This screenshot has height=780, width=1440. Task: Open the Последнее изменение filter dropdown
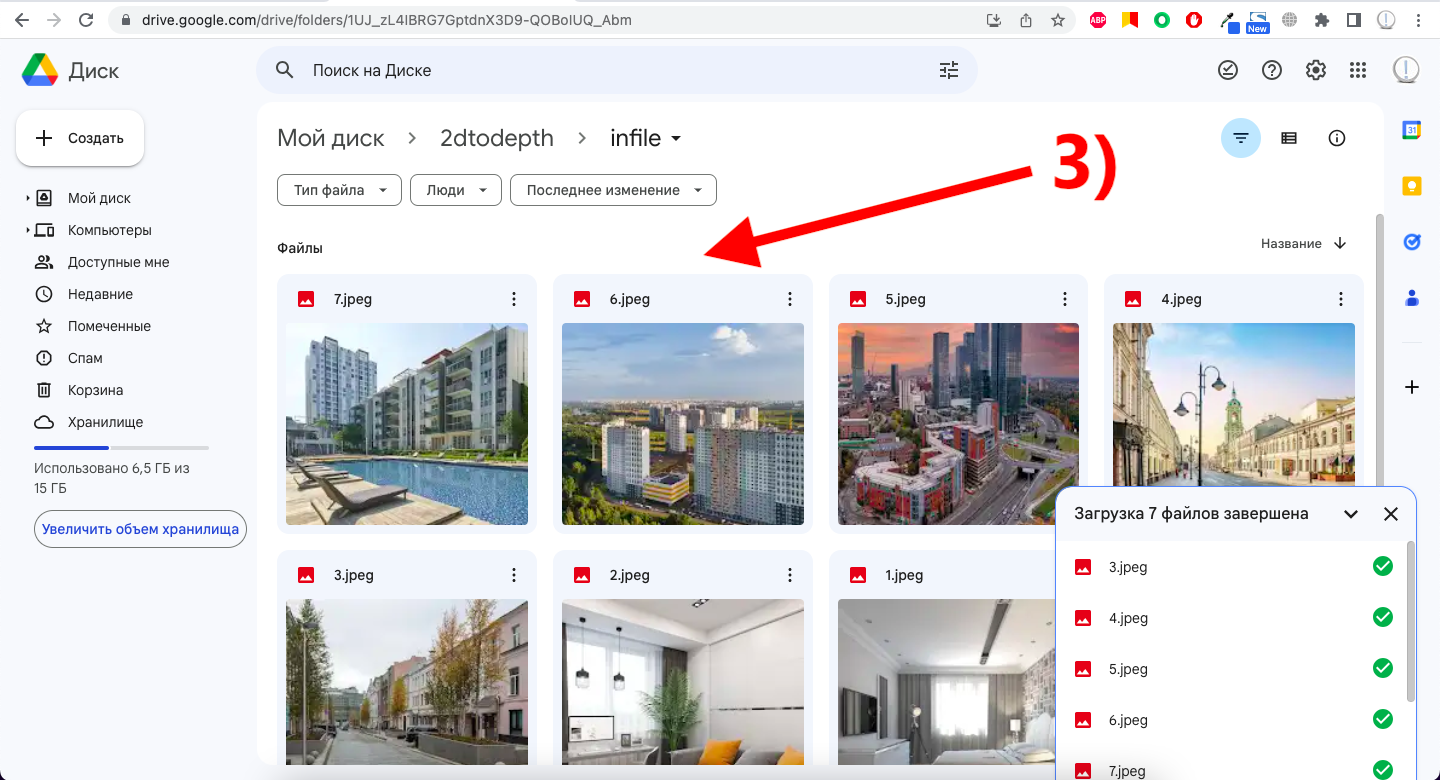click(x=613, y=190)
